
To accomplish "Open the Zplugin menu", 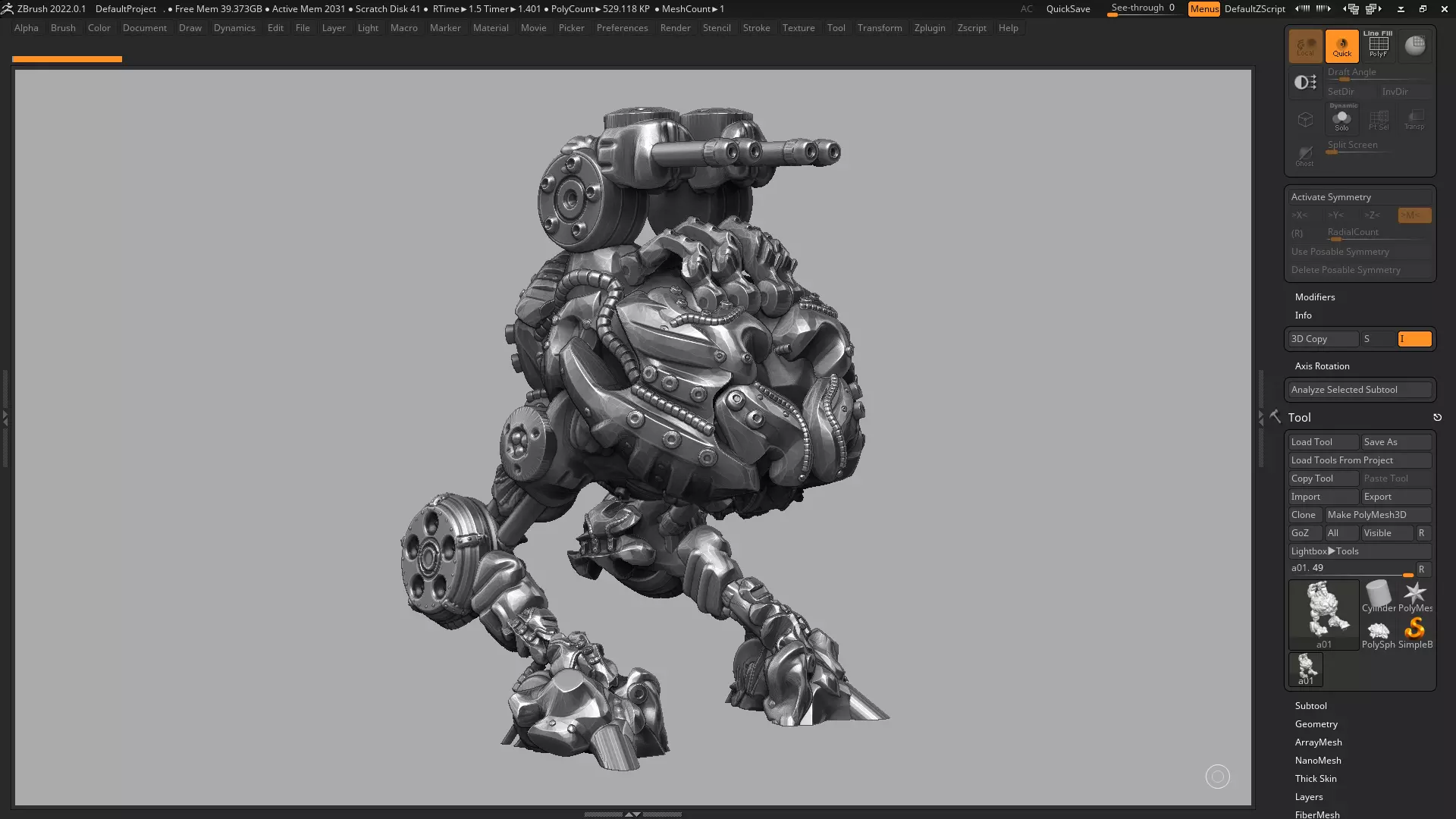I will tap(929, 28).
